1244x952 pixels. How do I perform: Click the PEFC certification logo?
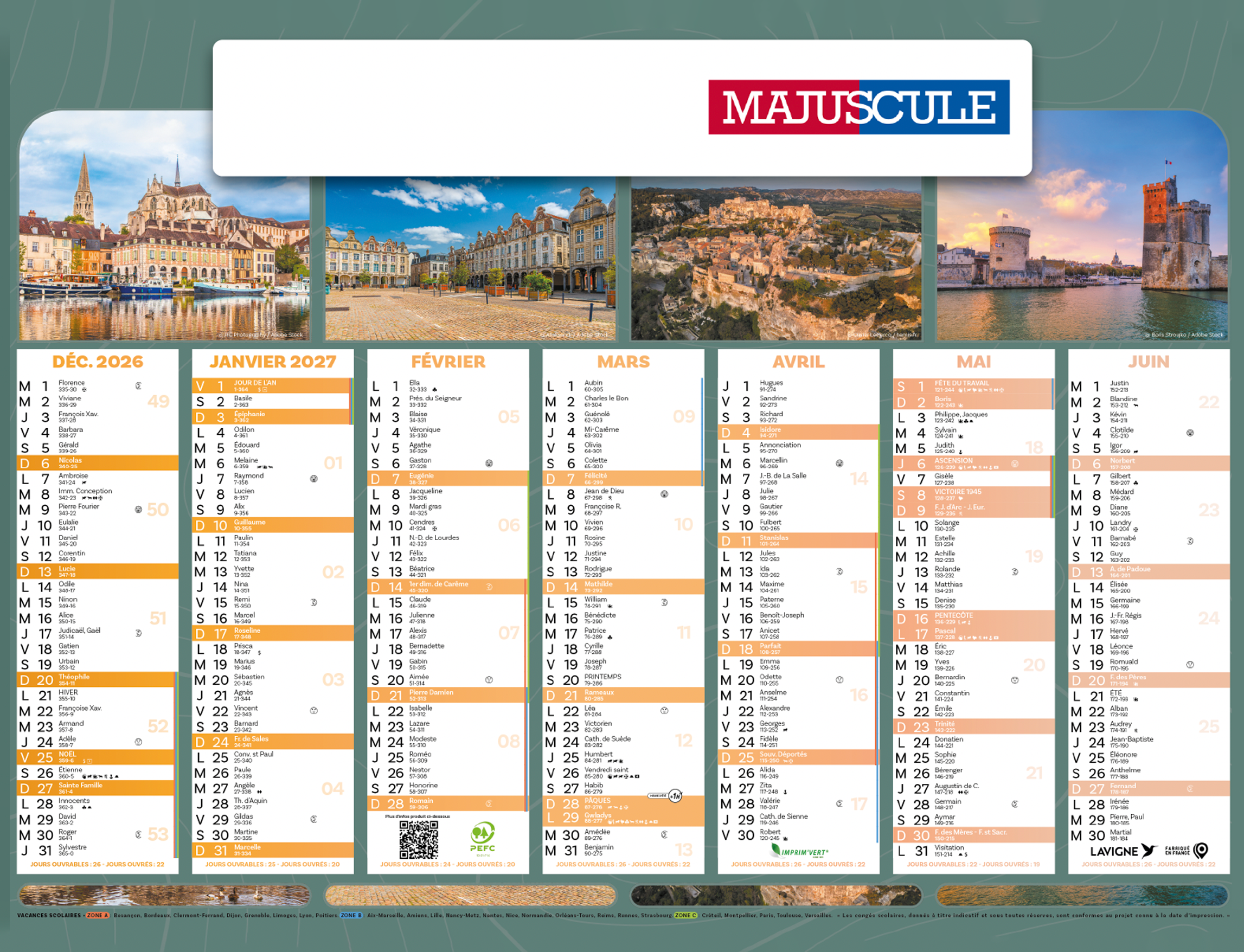click(482, 838)
